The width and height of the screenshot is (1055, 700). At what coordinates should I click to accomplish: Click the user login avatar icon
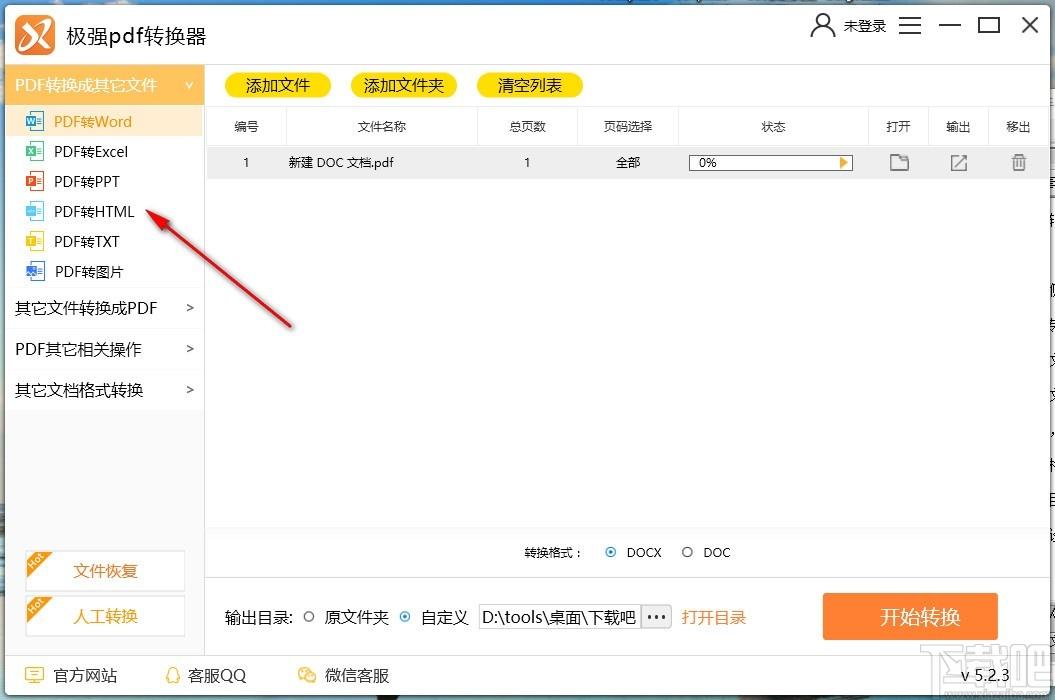[x=822, y=26]
